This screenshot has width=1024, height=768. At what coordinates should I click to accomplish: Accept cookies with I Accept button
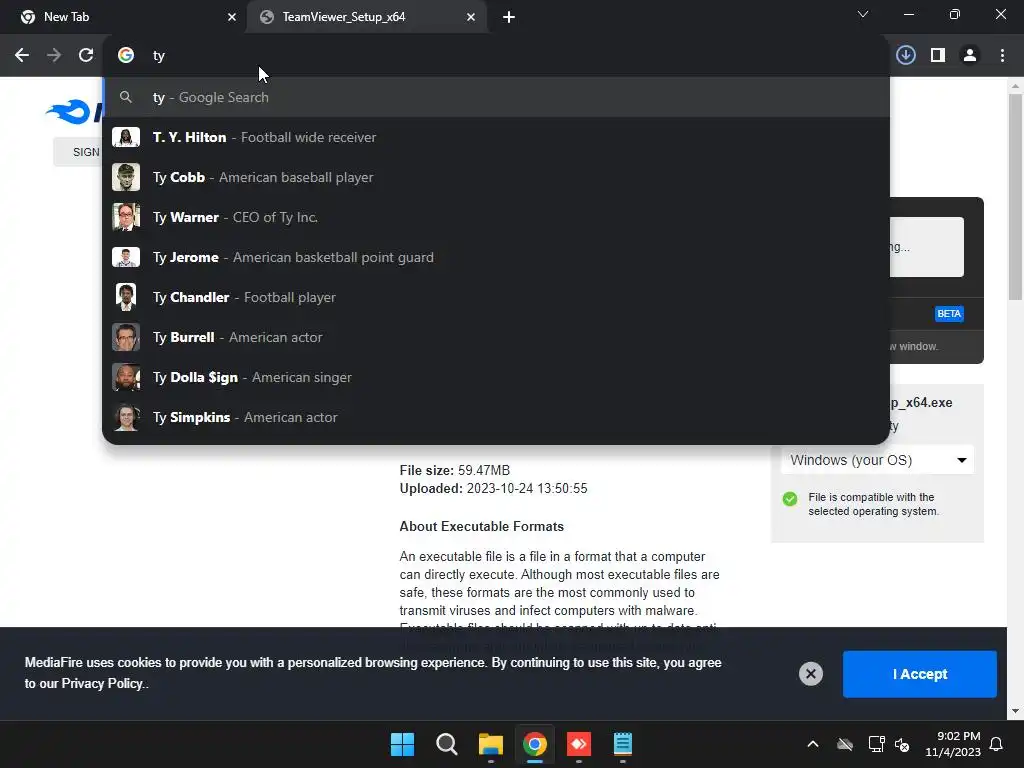tap(920, 674)
